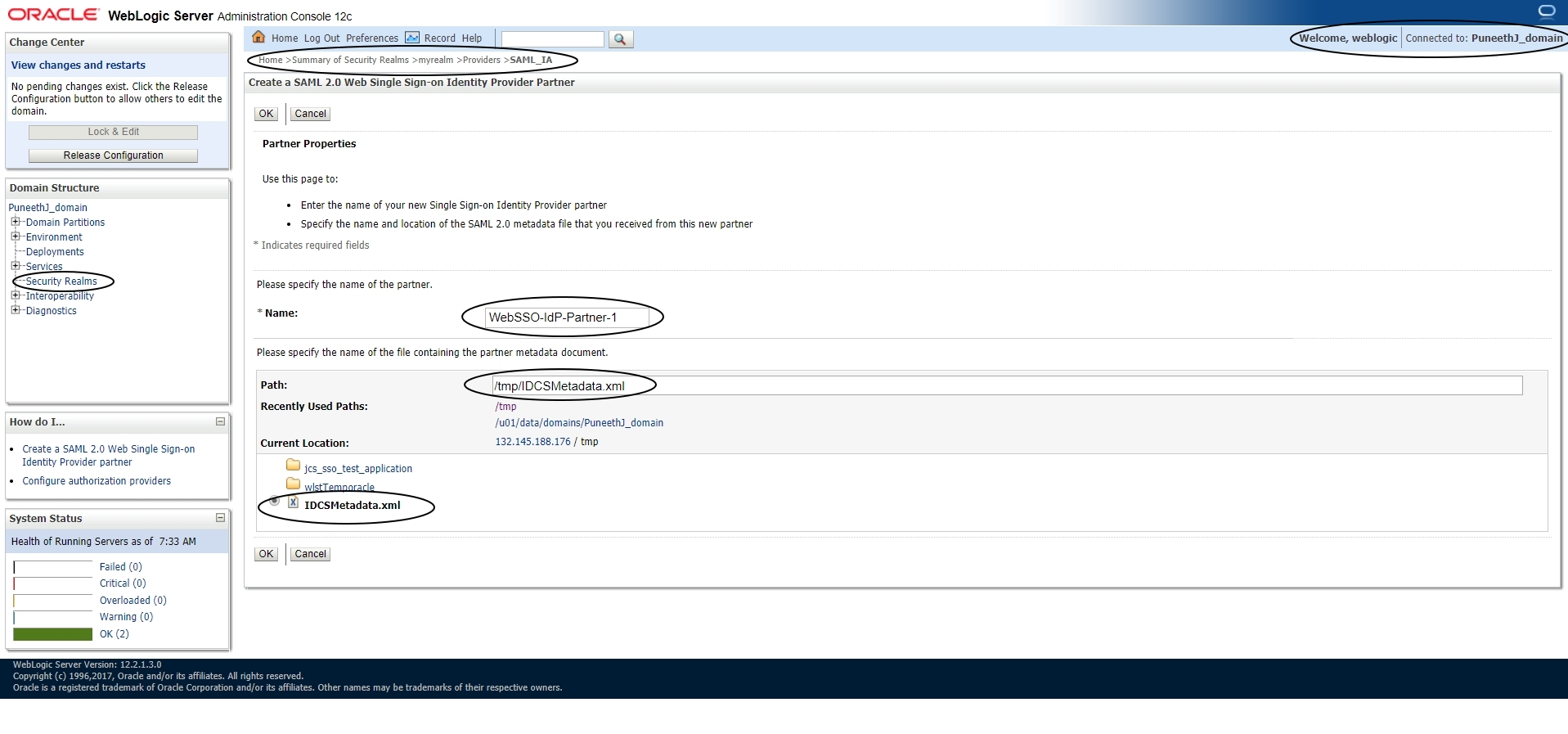The height and width of the screenshot is (734, 1568).
Task: Click the Failed (0) status link
Action: click(121, 567)
